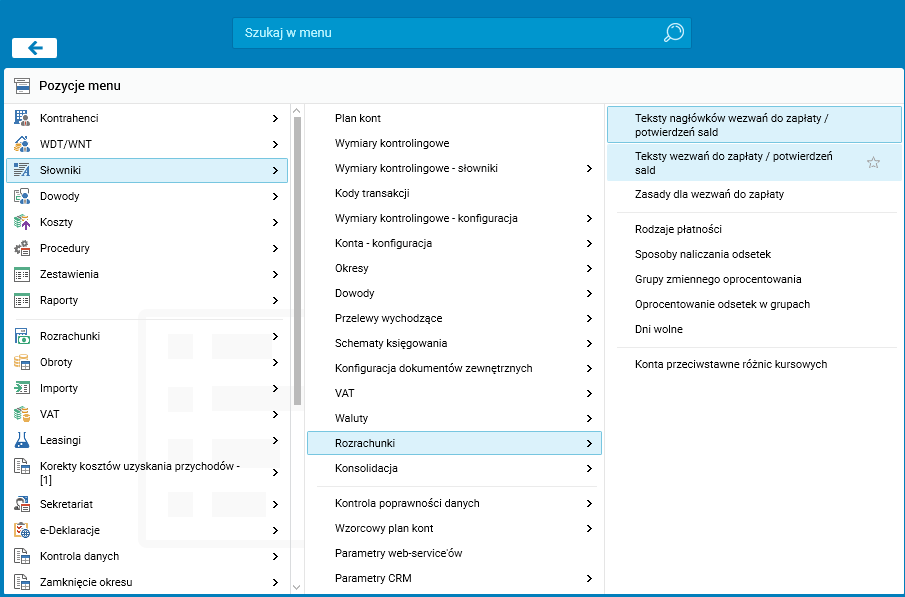905x597 pixels.
Task: Click Zasady dla wezwań do zapłaty
Action: (709, 194)
